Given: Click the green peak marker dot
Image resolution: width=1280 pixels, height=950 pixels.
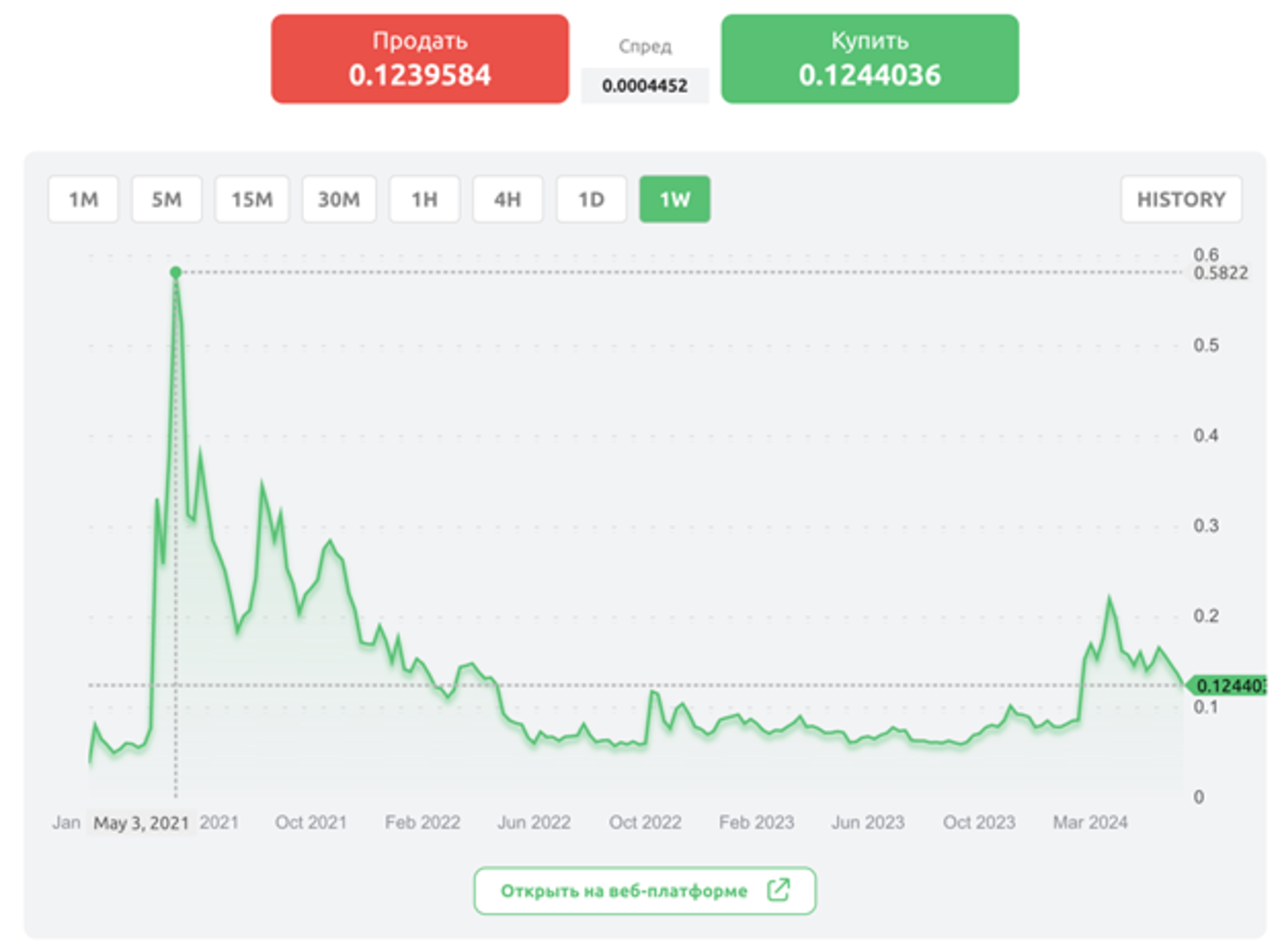Looking at the screenshot, I should point(175,272).
